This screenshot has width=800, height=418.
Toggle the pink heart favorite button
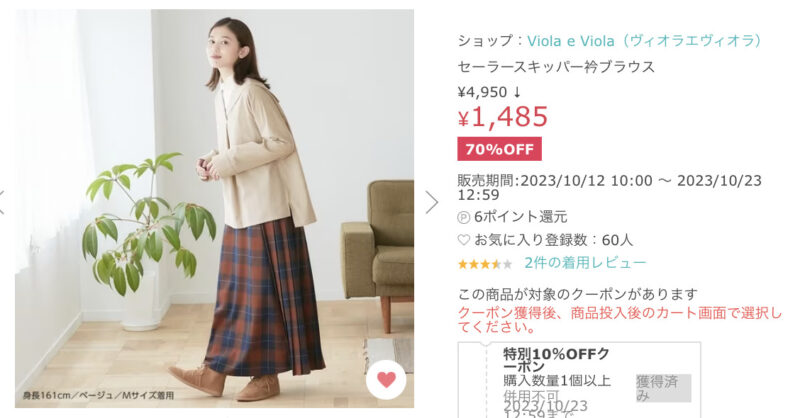[386, 380]
